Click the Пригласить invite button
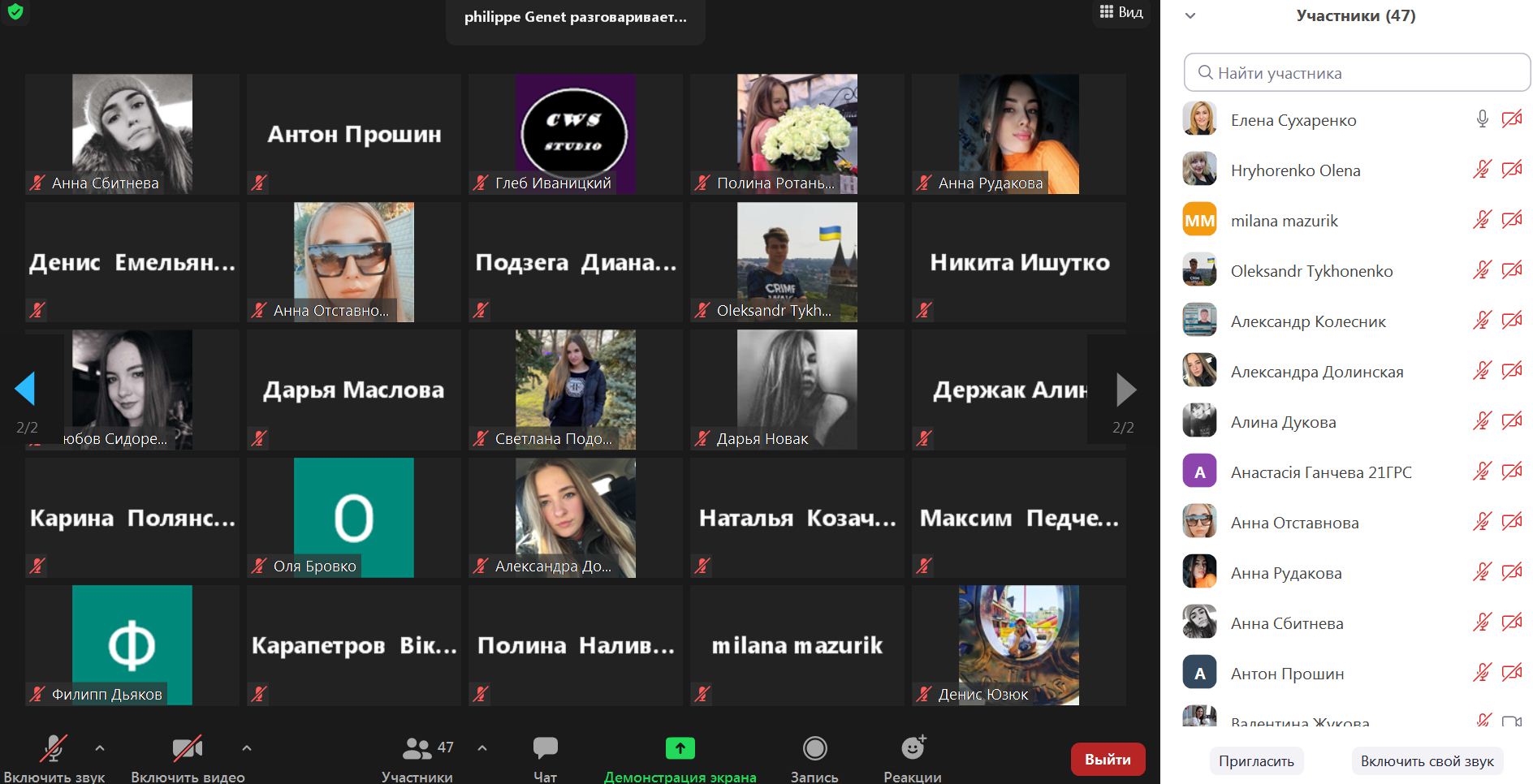This screenshot has height=784, width=1533. click(x=1256, y=761)
